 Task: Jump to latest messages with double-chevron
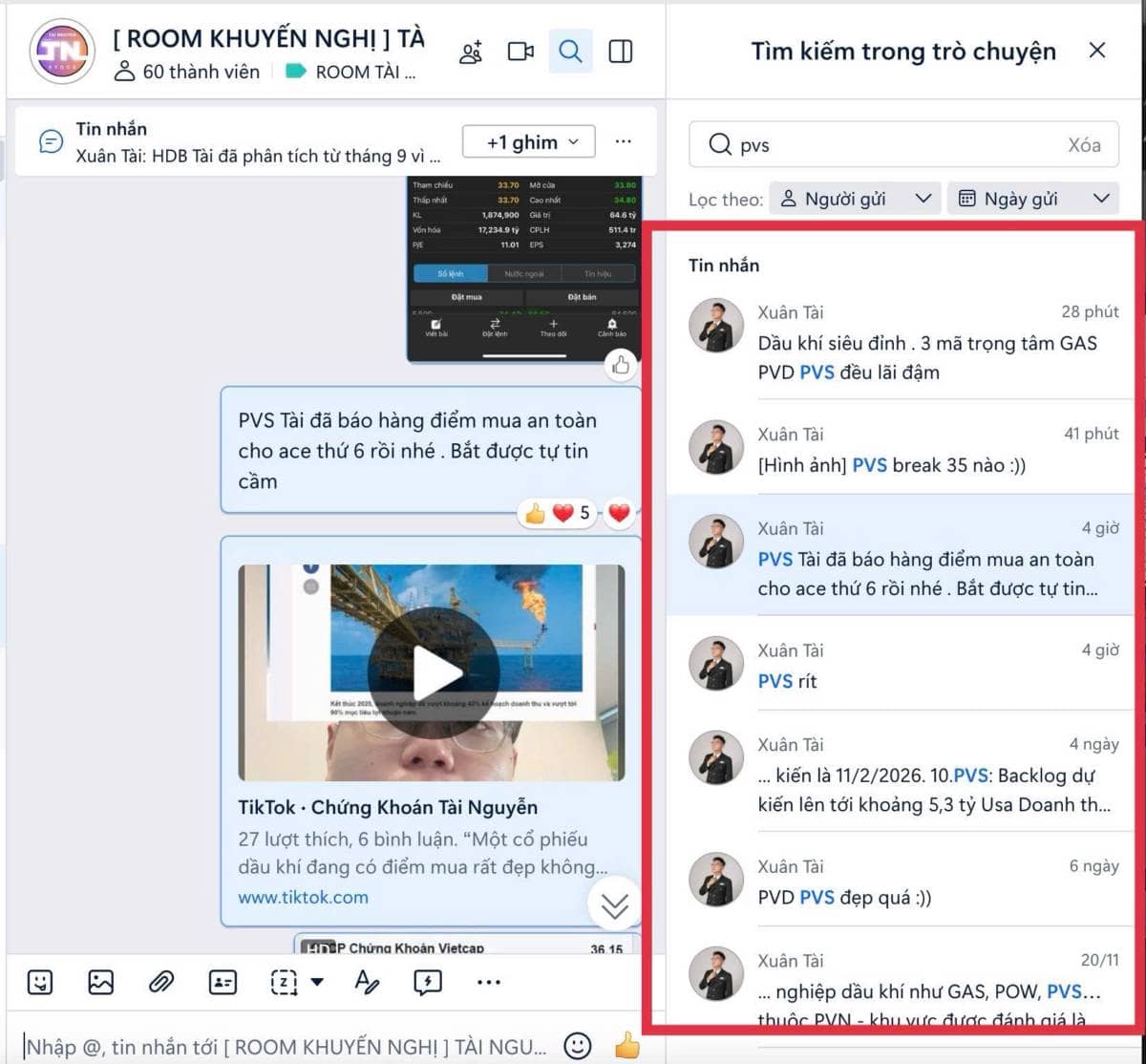614,904
